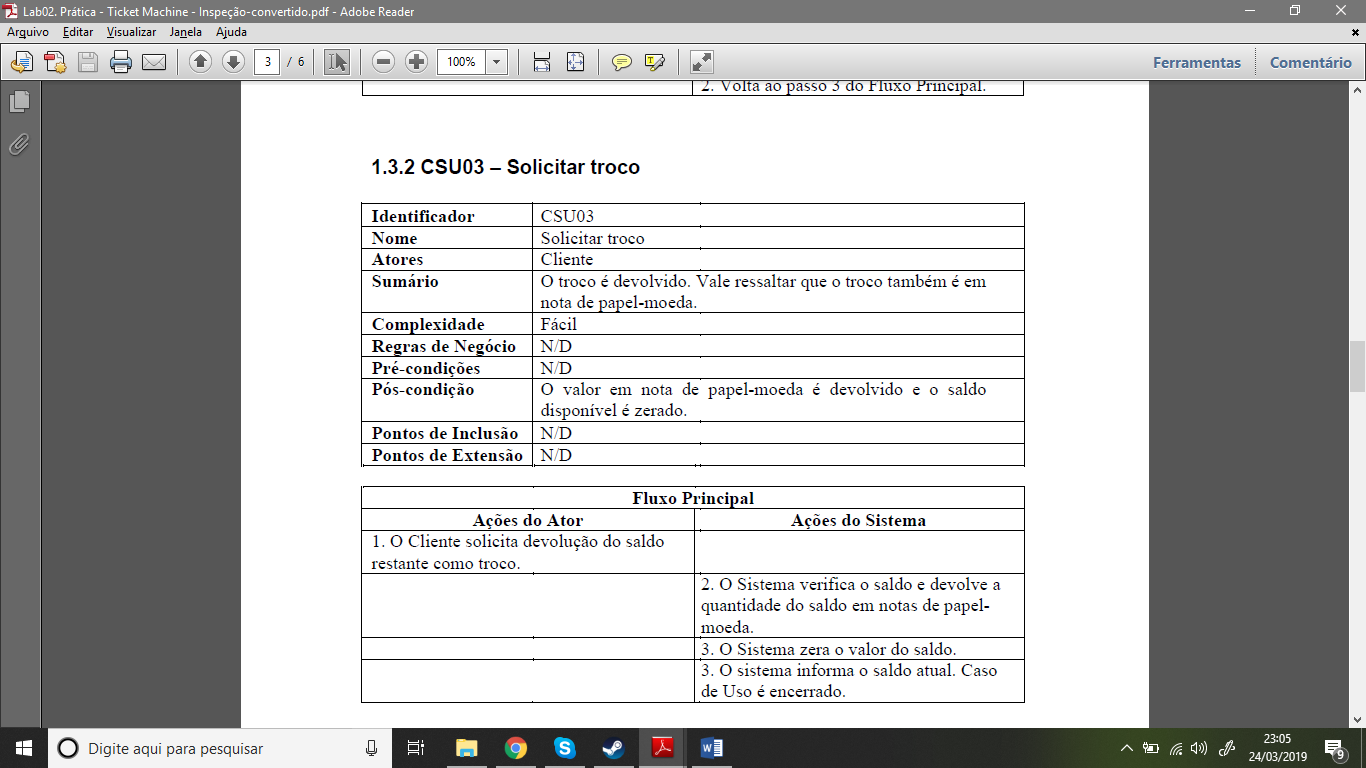Open the Visualizar menu
Image resolution: width=1366 pixels, height=768 pixels.
[x=132, y=32]
